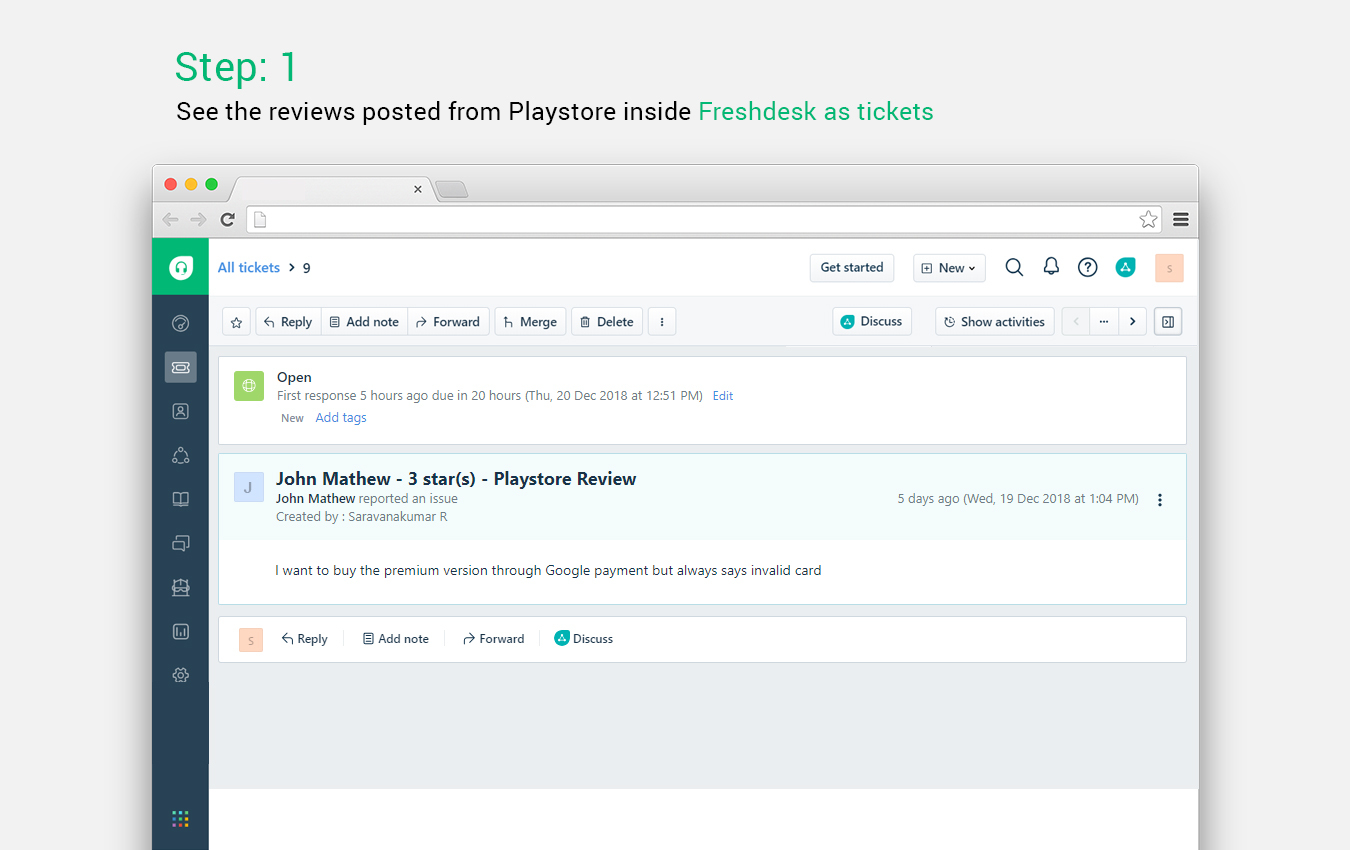
Task: Open the Contacts sidebar icon
Action: 180,411
